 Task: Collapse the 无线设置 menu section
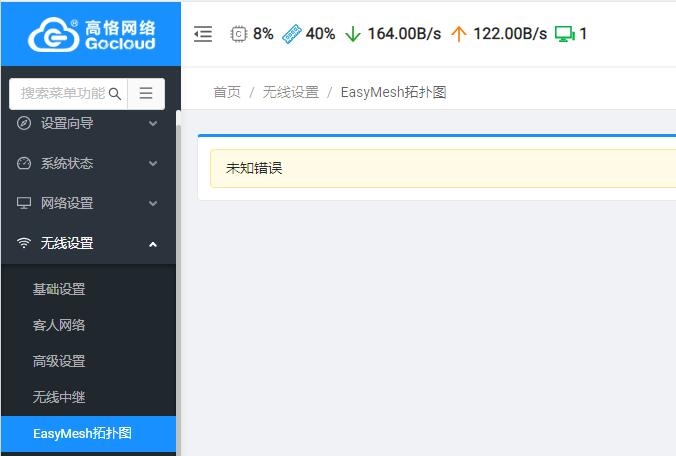click(x=153, y=243)
